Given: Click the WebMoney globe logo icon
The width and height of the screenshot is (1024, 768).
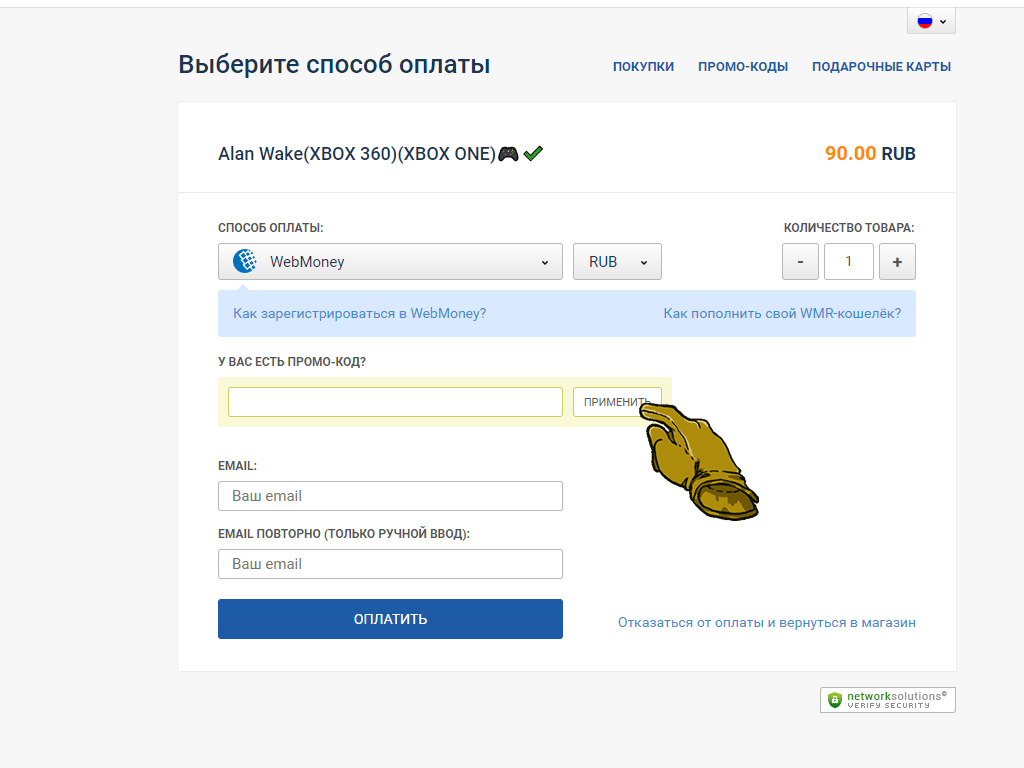Looking at the screenshot, I should (x=245, y=261).
